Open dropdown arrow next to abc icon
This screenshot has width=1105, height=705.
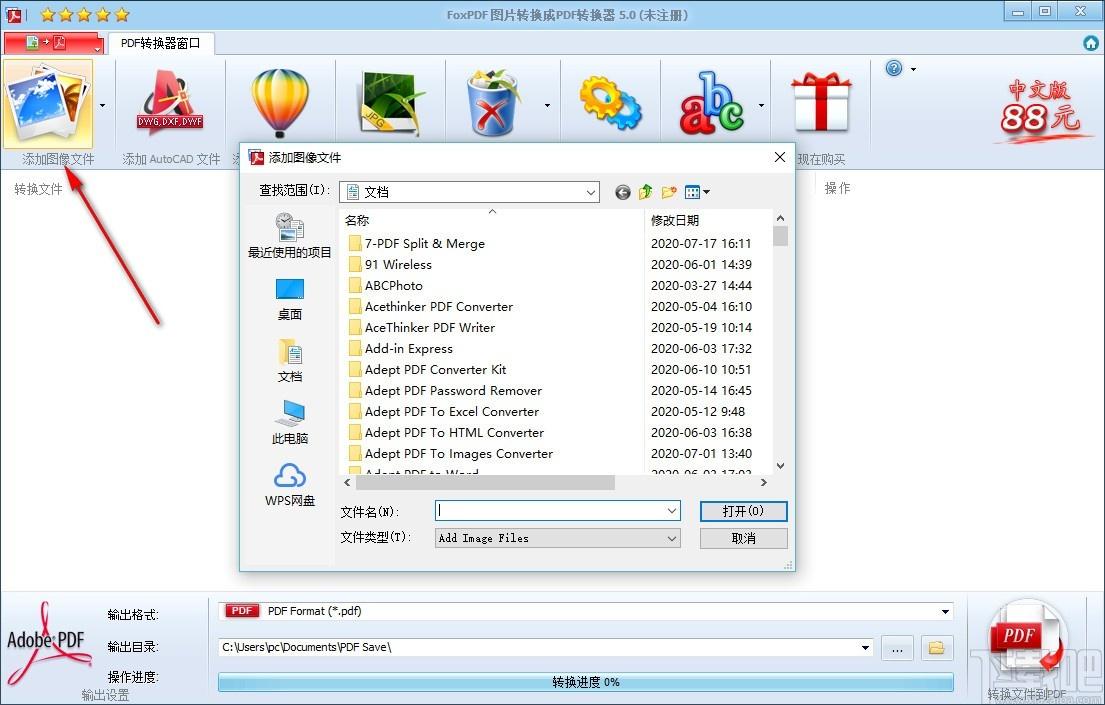761,106
